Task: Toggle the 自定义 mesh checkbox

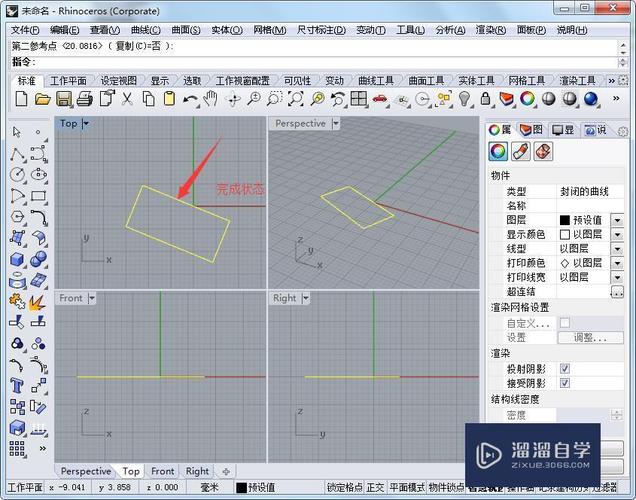Action: point(565,323)
